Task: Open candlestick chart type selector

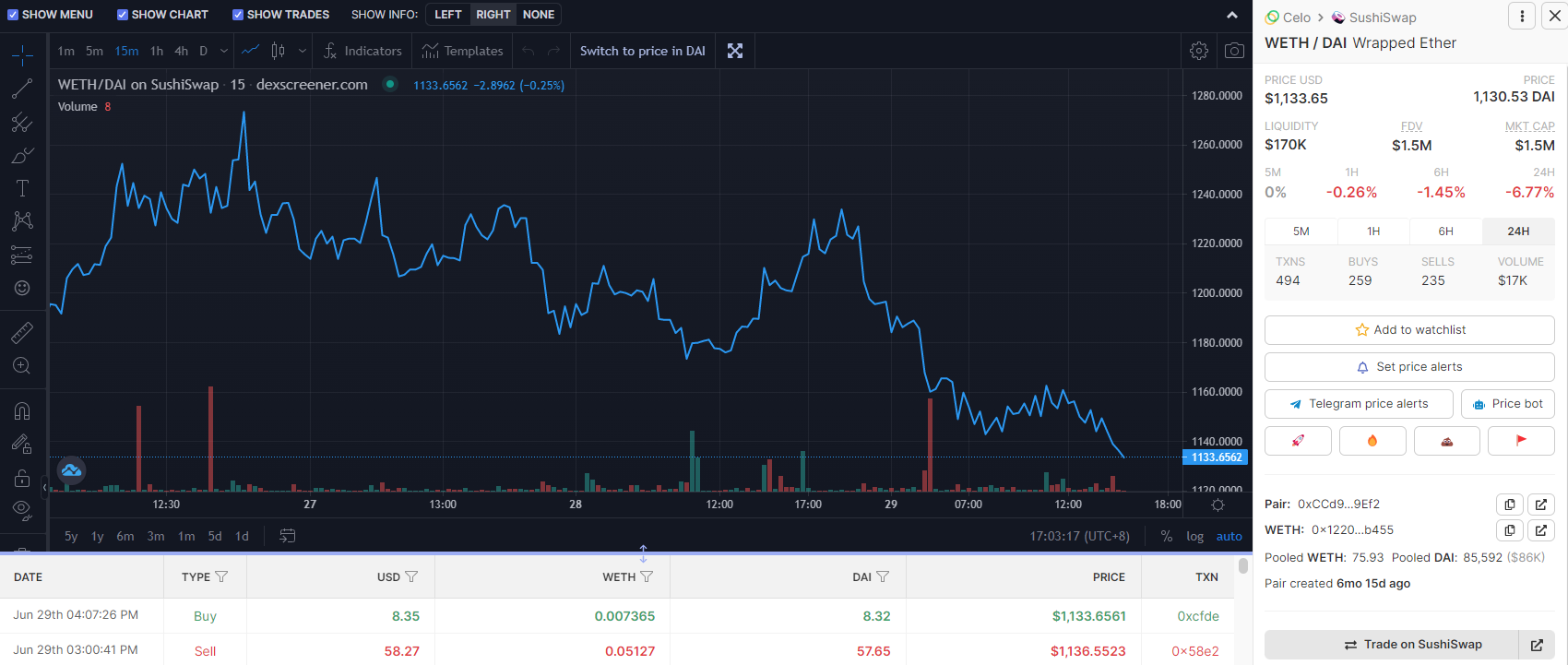Action: 278,51
